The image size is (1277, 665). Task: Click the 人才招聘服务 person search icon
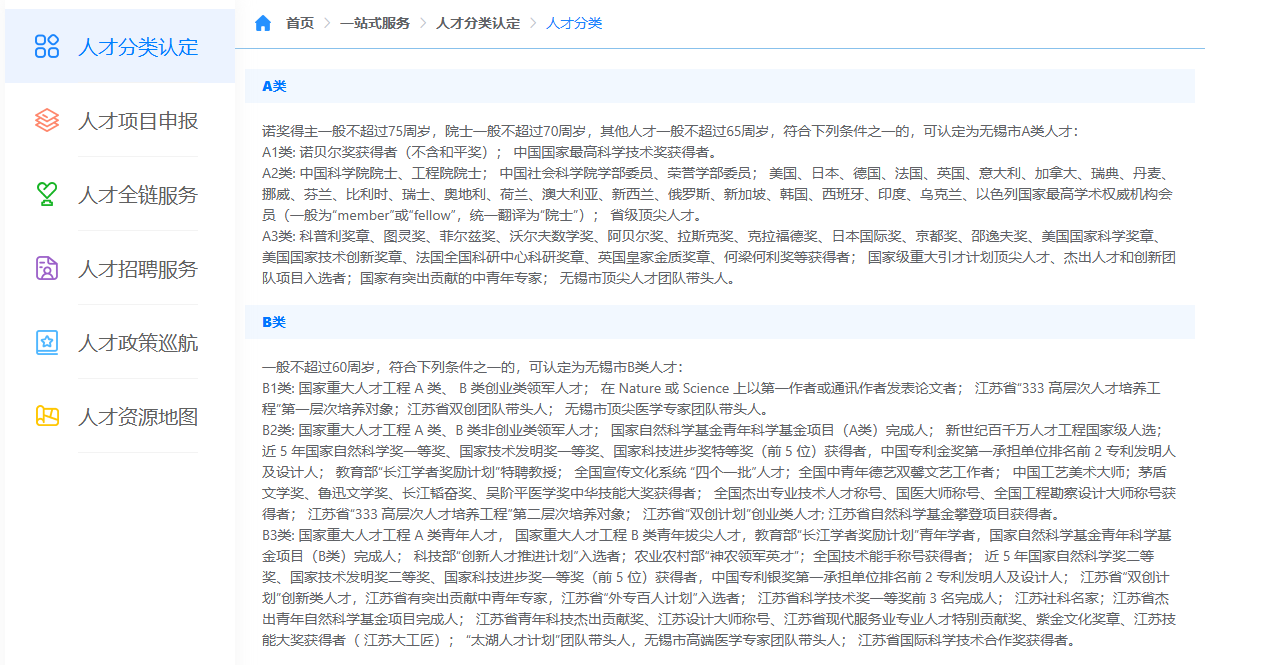pos(47,268)
